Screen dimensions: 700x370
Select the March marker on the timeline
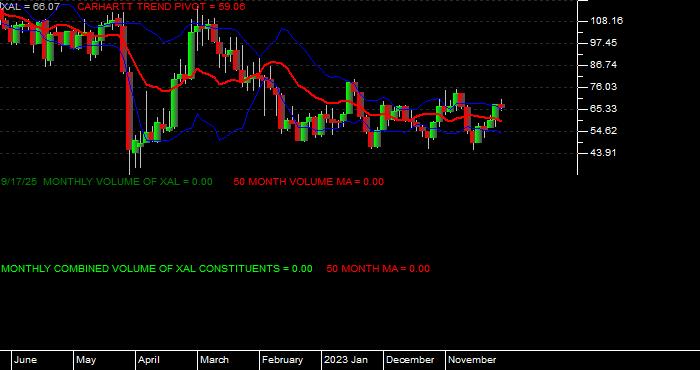(214, 360)
